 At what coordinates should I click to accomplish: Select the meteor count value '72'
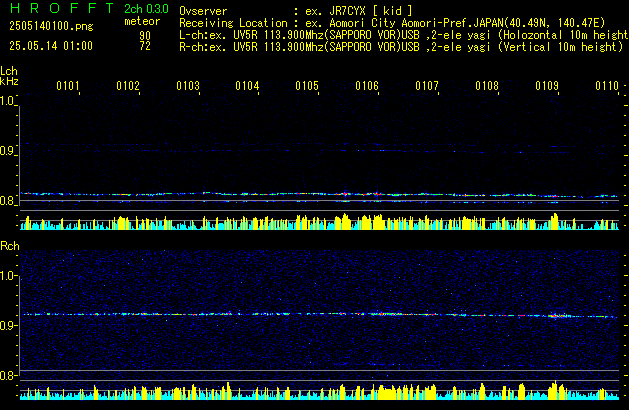(145, 46)
